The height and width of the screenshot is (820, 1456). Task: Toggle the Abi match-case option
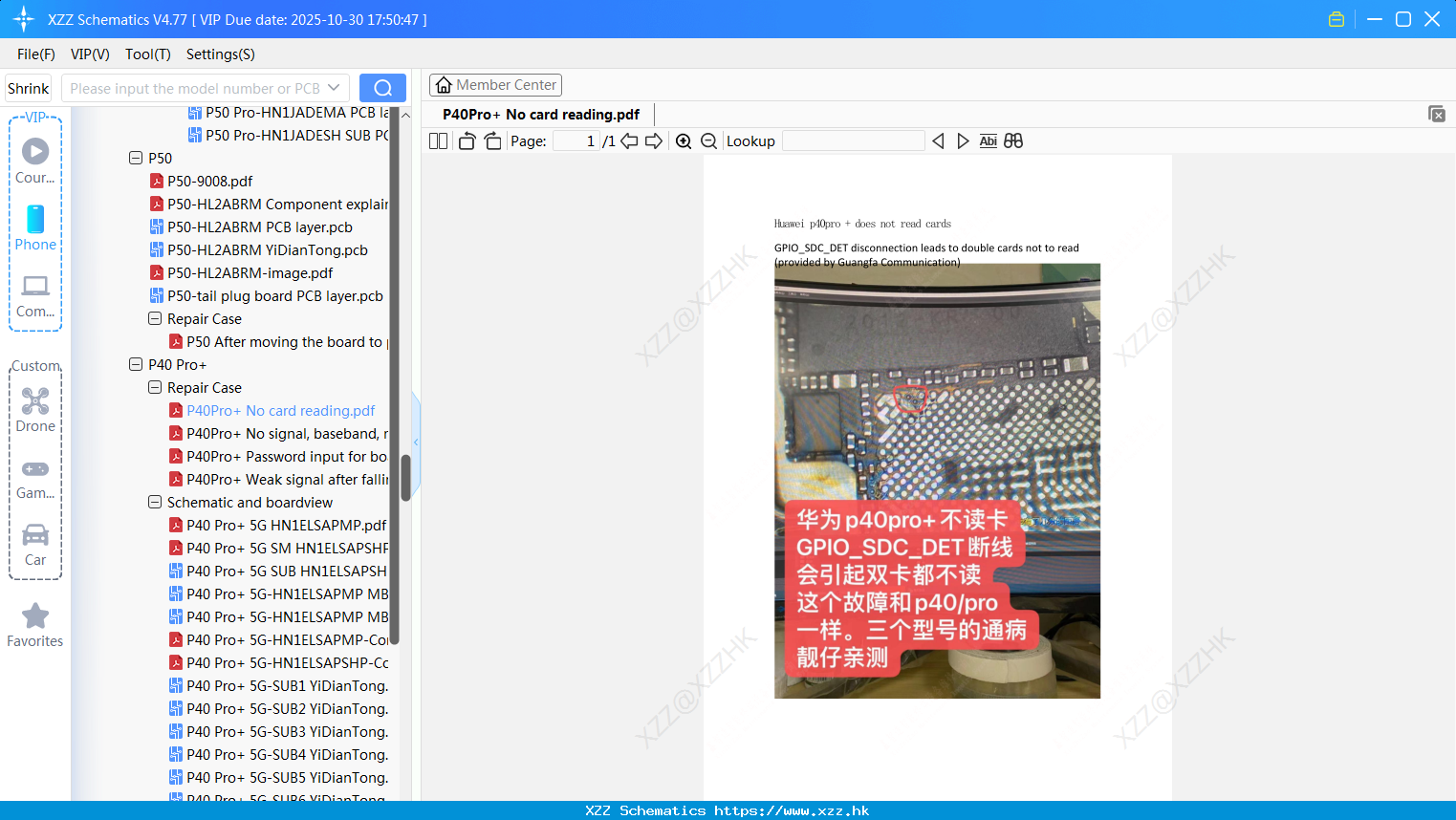click(988, 141)
